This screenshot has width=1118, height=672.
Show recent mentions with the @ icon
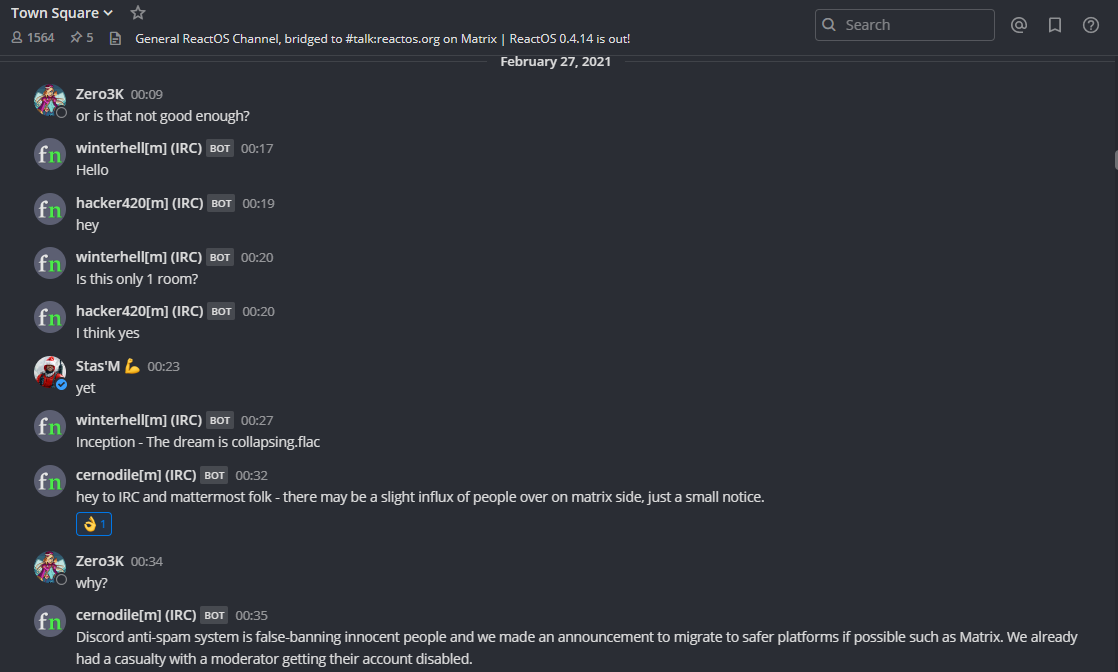click(1019, 25)
